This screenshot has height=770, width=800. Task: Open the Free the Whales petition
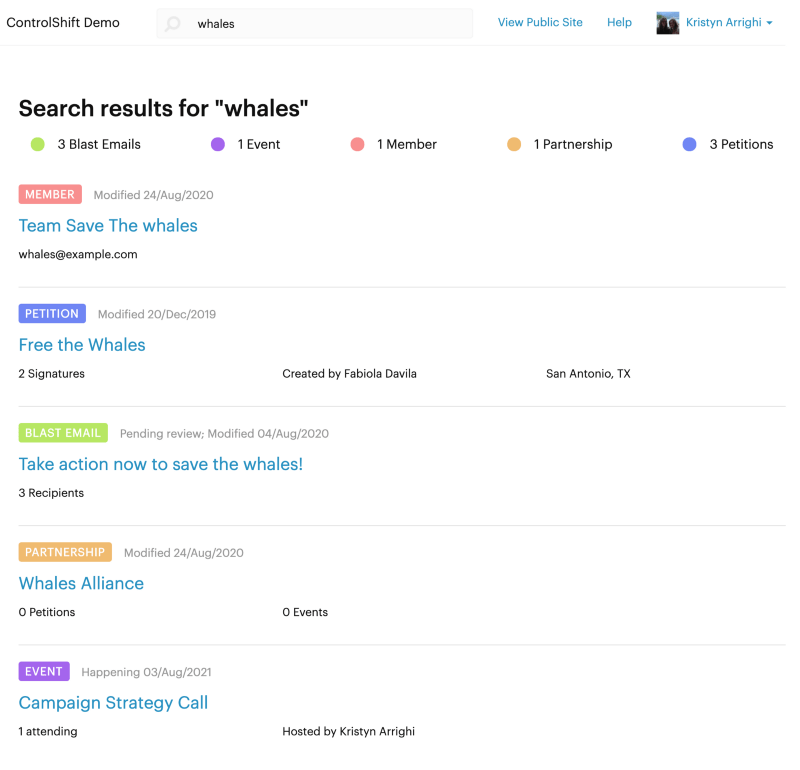coord(82,345)
